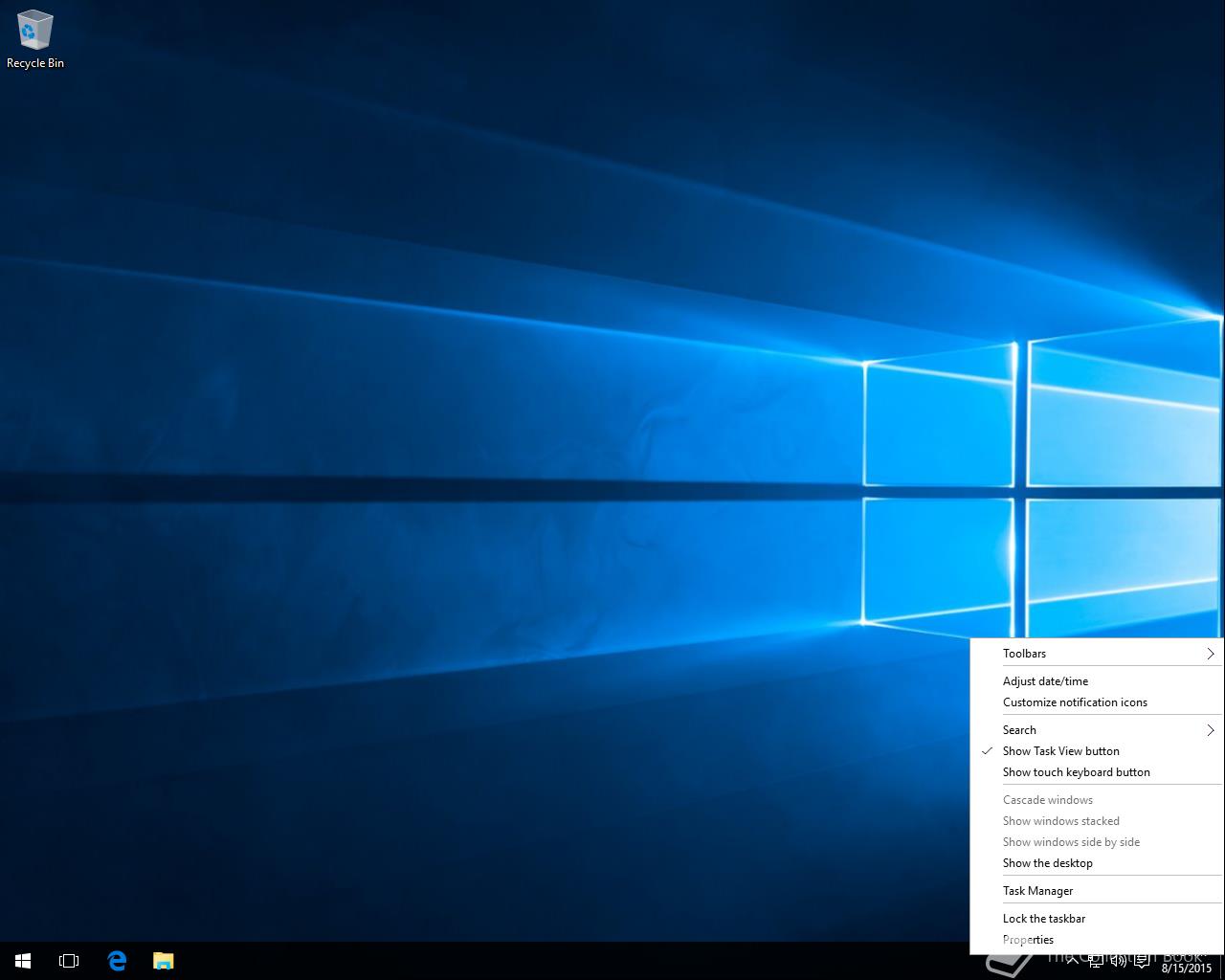The width and height of the screenshot is (1225, 980).
Task: Expand the Search submenu
Action: tap(1097, 730)
